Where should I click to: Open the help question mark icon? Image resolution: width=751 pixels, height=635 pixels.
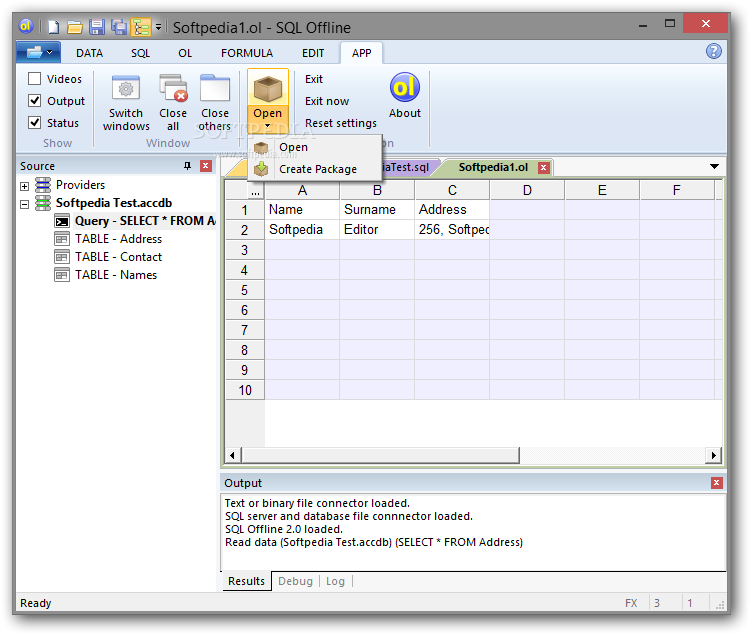click(713, 51)
